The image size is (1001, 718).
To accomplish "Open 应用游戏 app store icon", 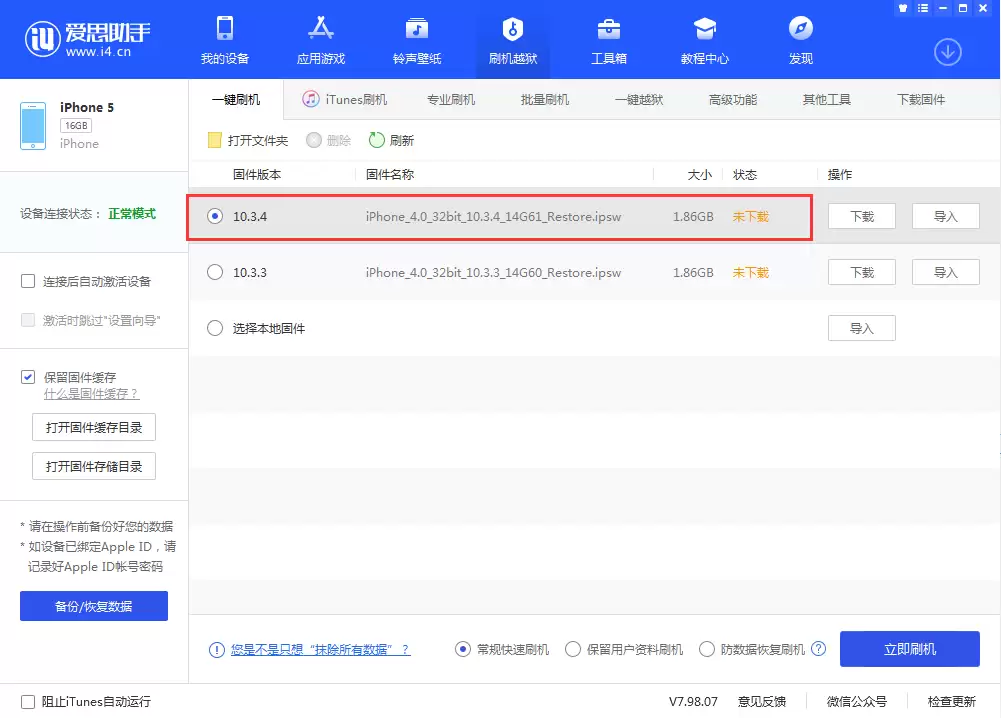I will pos(320,29).
